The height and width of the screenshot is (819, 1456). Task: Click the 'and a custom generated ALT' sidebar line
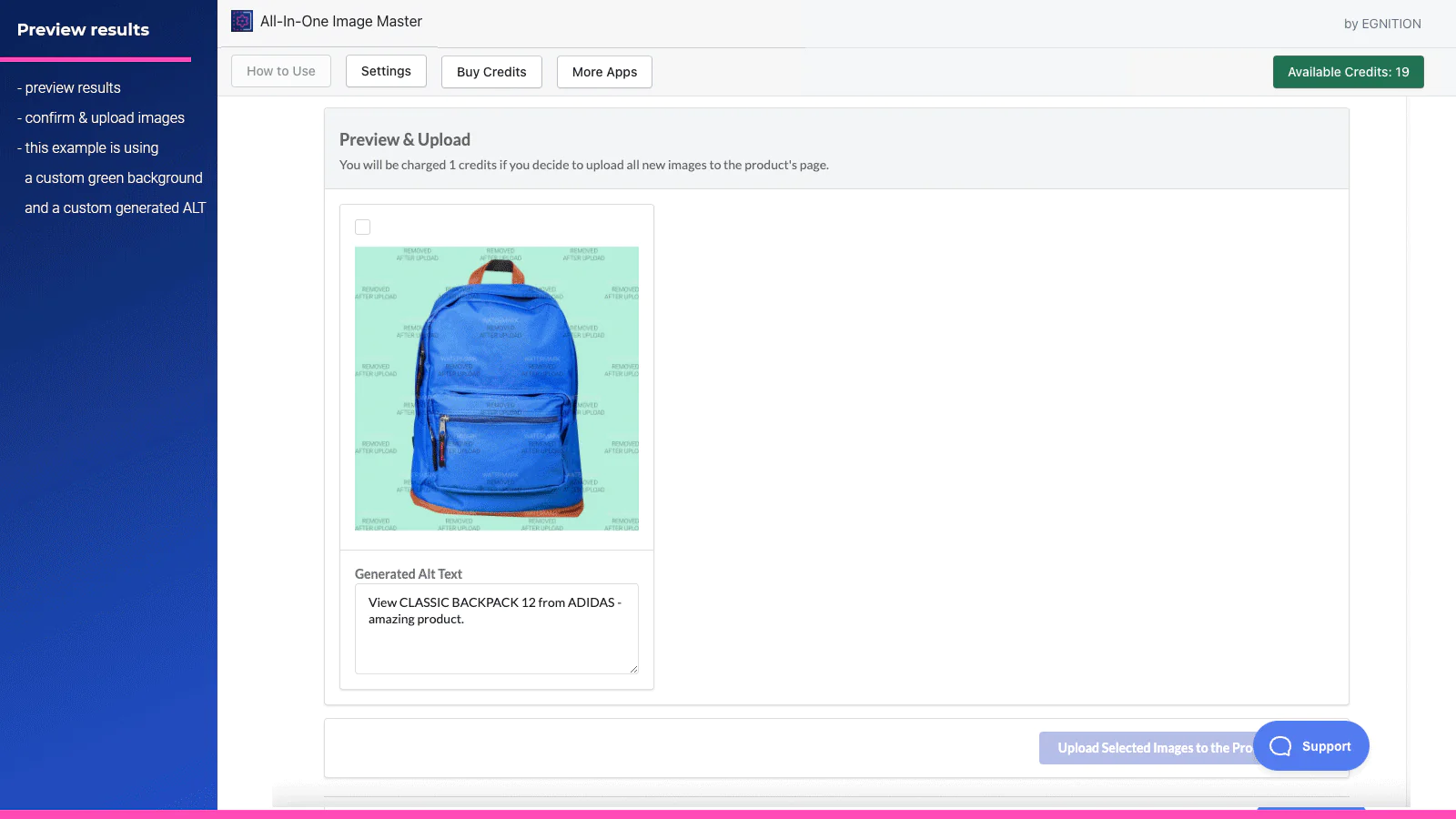tap(116, 207)
